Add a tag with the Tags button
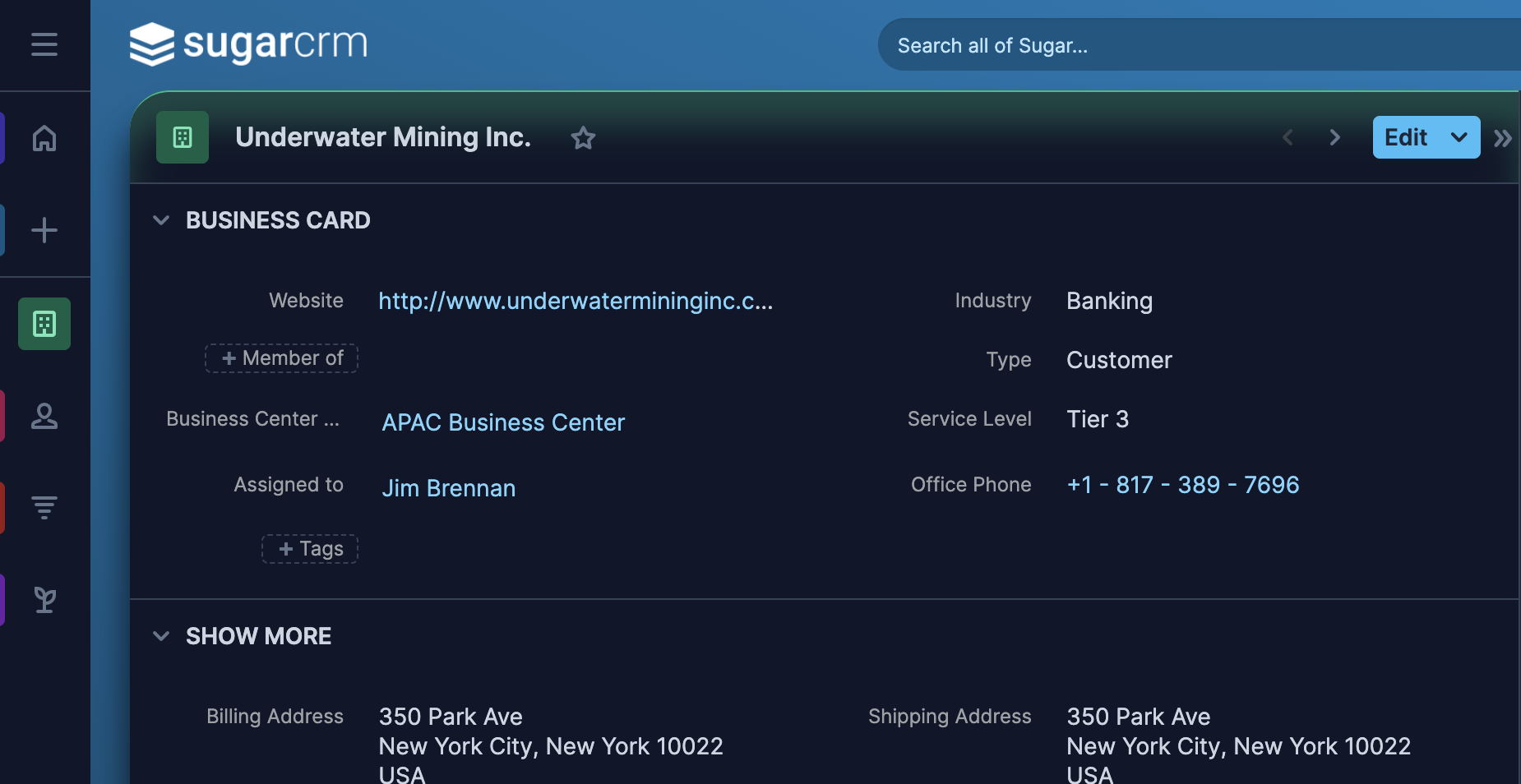The width and height of the screenshot is (1521, 784). tap(310, 549)
